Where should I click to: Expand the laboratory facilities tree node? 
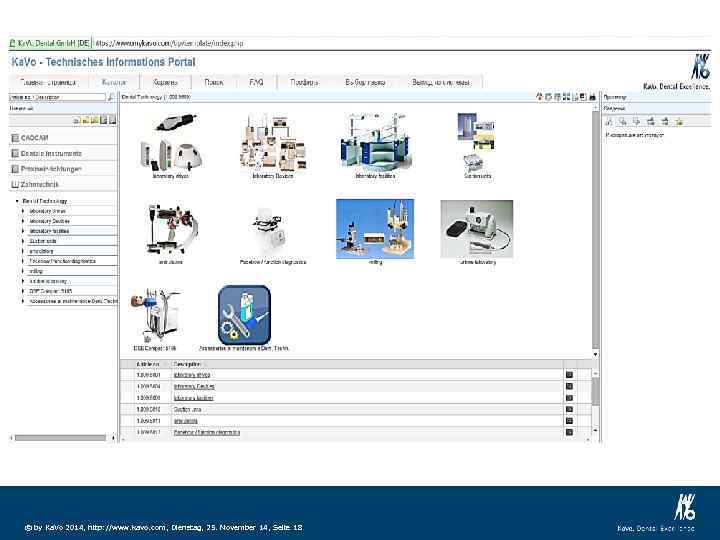pos(23,231)
